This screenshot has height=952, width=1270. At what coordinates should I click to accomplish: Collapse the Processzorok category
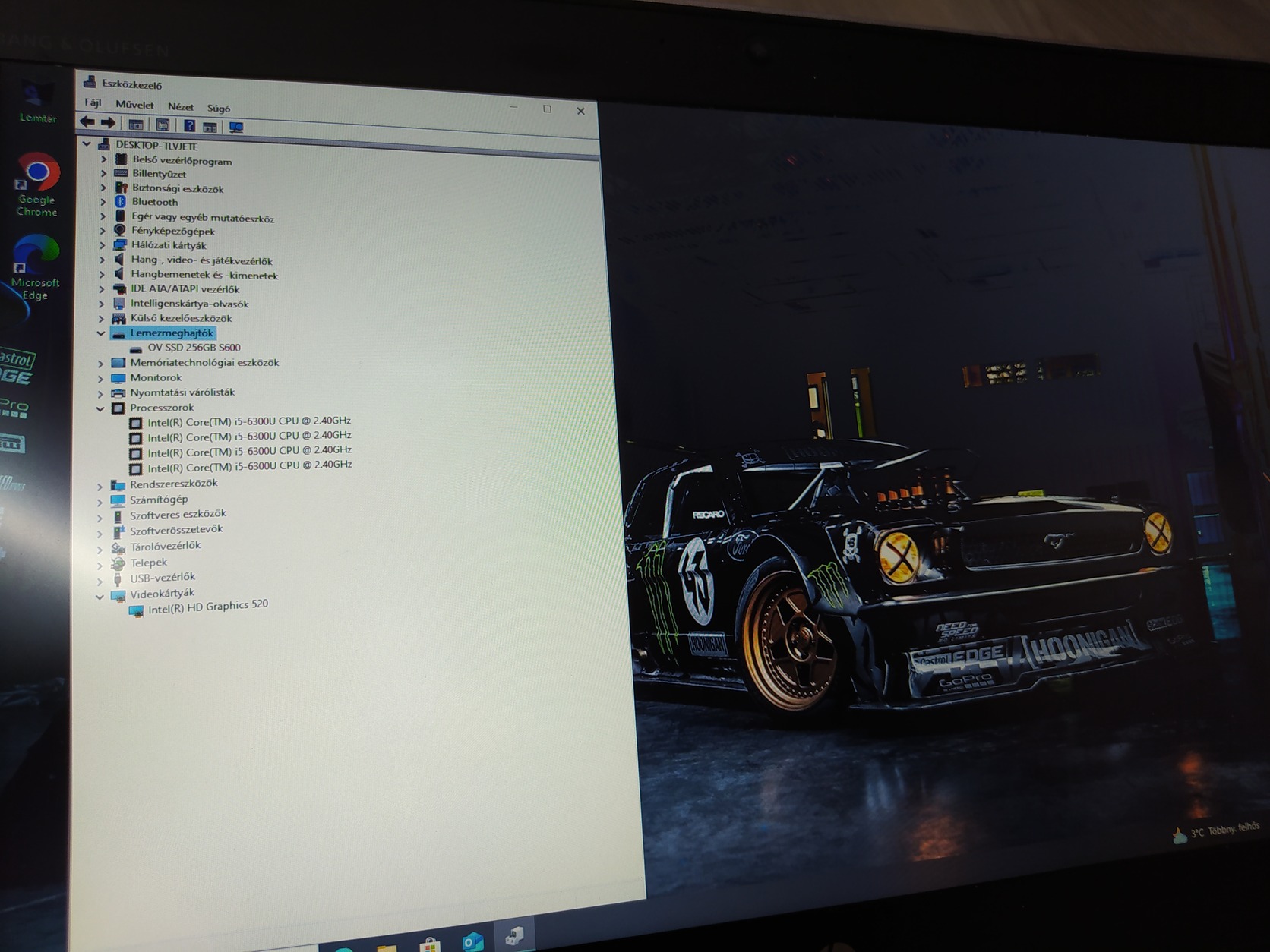tap(100, 408)
